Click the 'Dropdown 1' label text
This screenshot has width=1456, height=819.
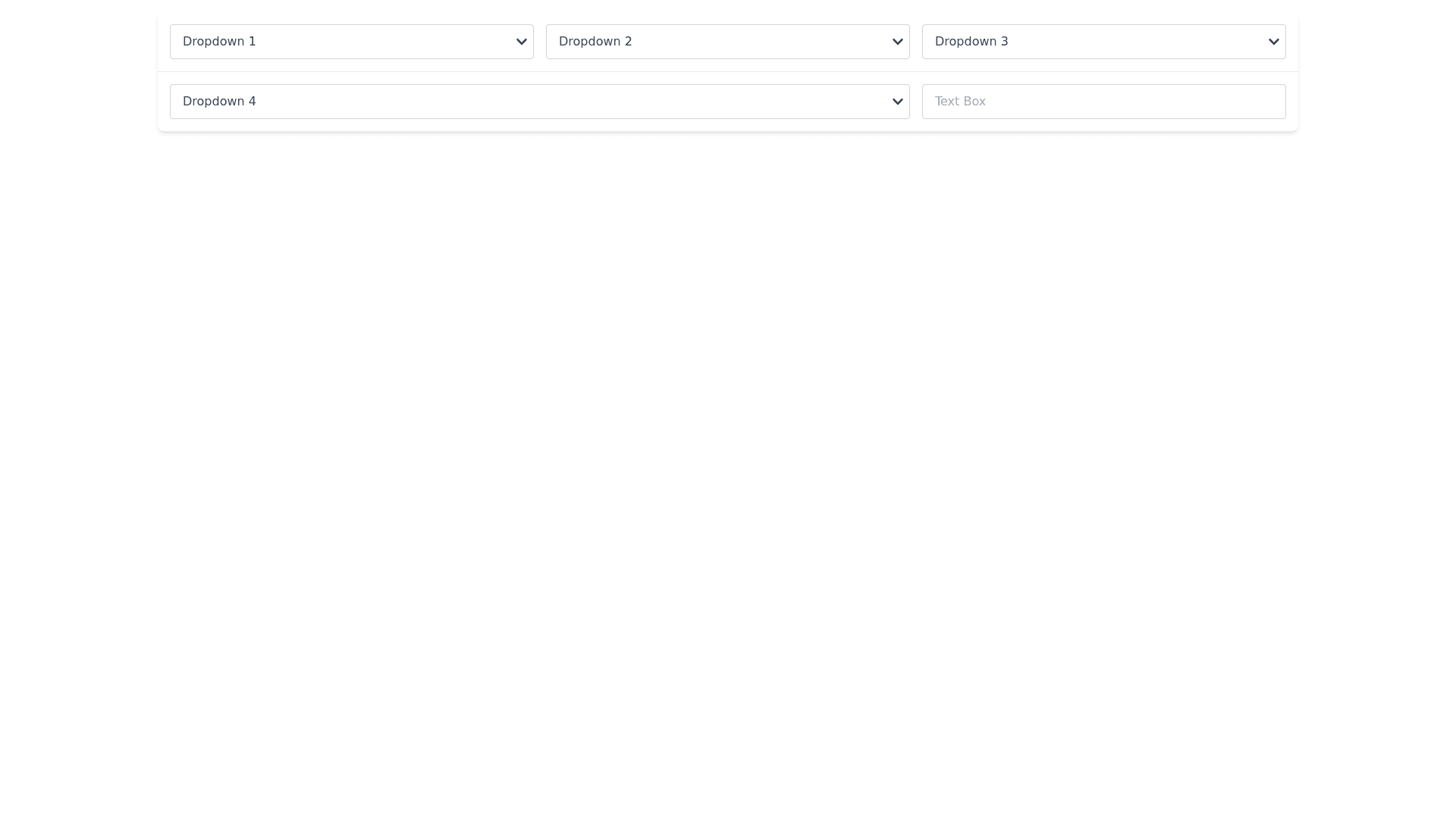click(219, 42)
